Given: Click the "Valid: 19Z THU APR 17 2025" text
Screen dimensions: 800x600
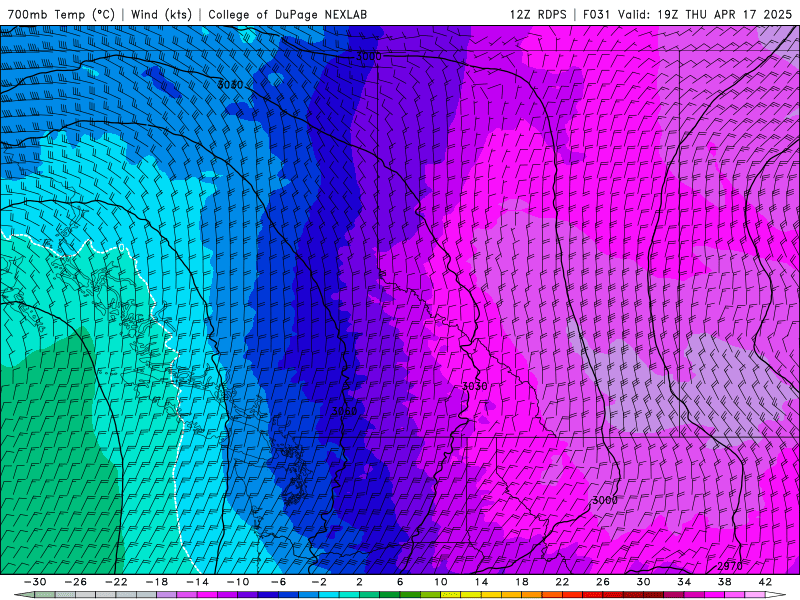Looking at the screenshot, I should click(x=705, y=14).
